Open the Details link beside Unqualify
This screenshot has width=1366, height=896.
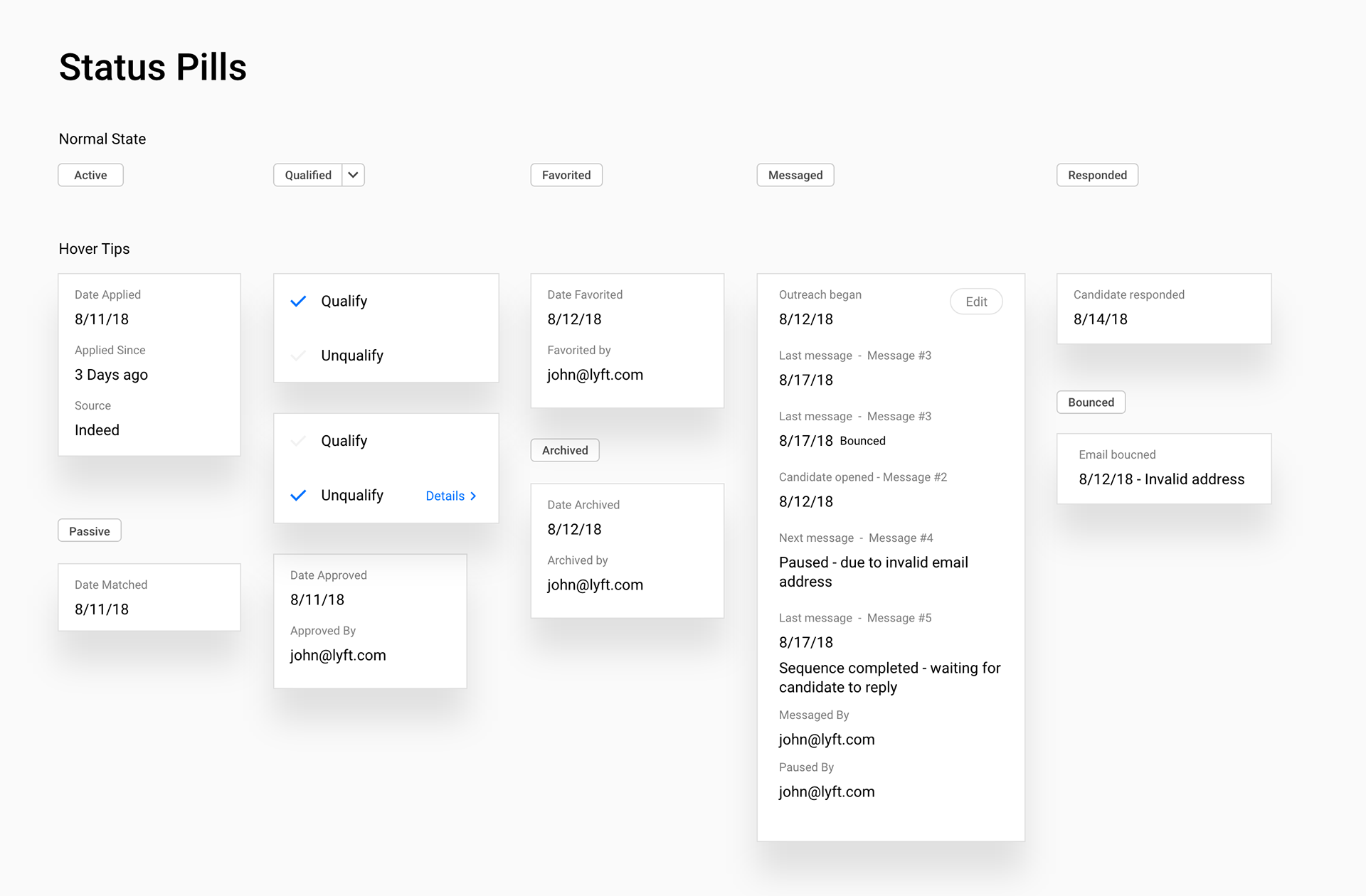click(451, 496)
